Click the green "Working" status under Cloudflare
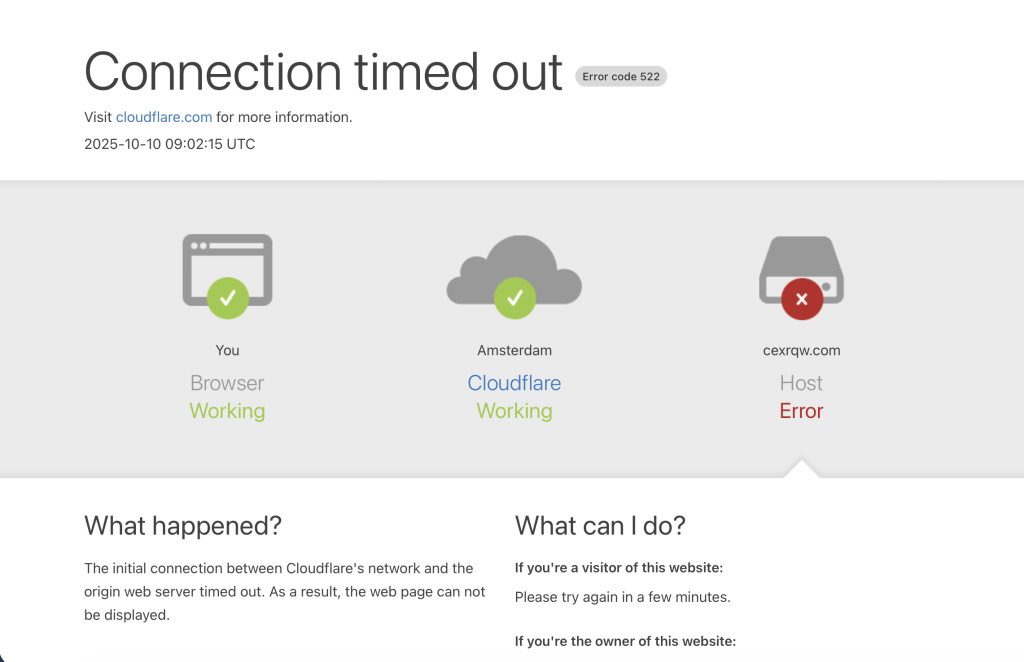1024x662 pixels. click(x=514, y=411)
